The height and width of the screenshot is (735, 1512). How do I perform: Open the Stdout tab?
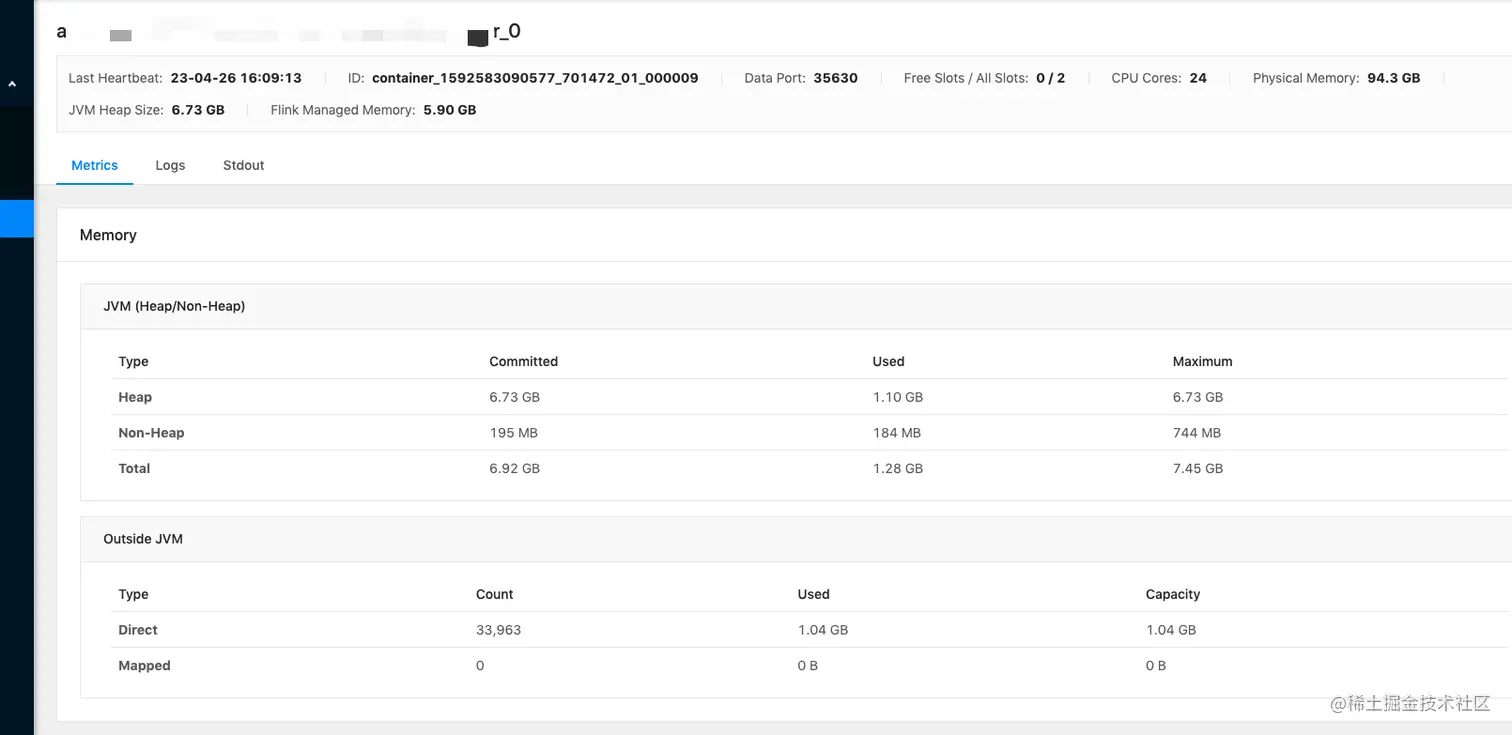pos(243,166)
